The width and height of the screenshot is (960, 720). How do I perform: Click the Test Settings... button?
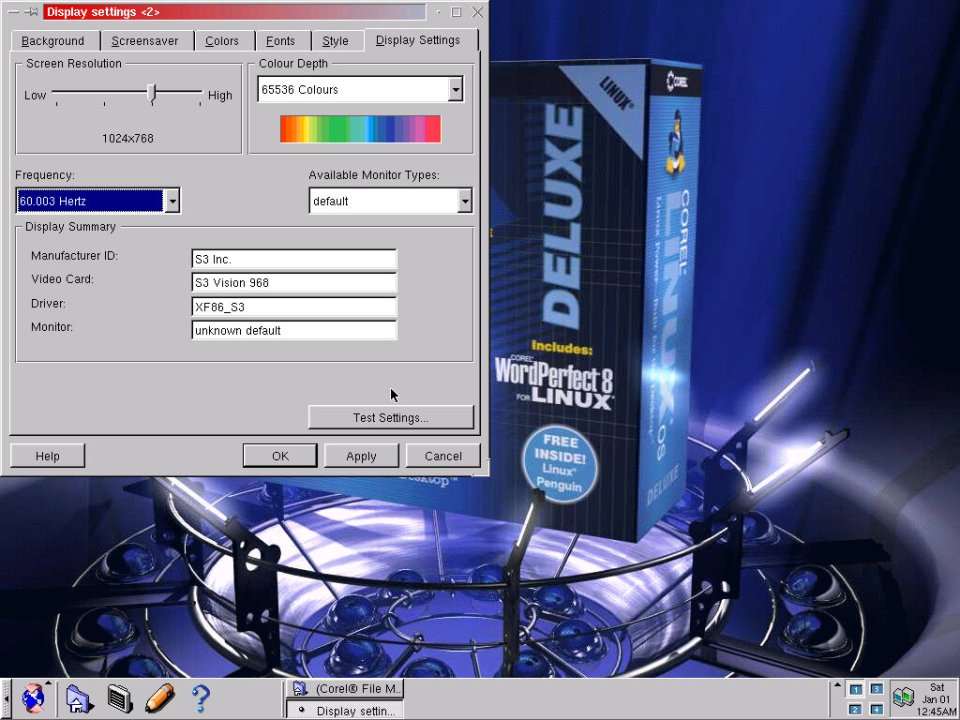tap(390, 417)
